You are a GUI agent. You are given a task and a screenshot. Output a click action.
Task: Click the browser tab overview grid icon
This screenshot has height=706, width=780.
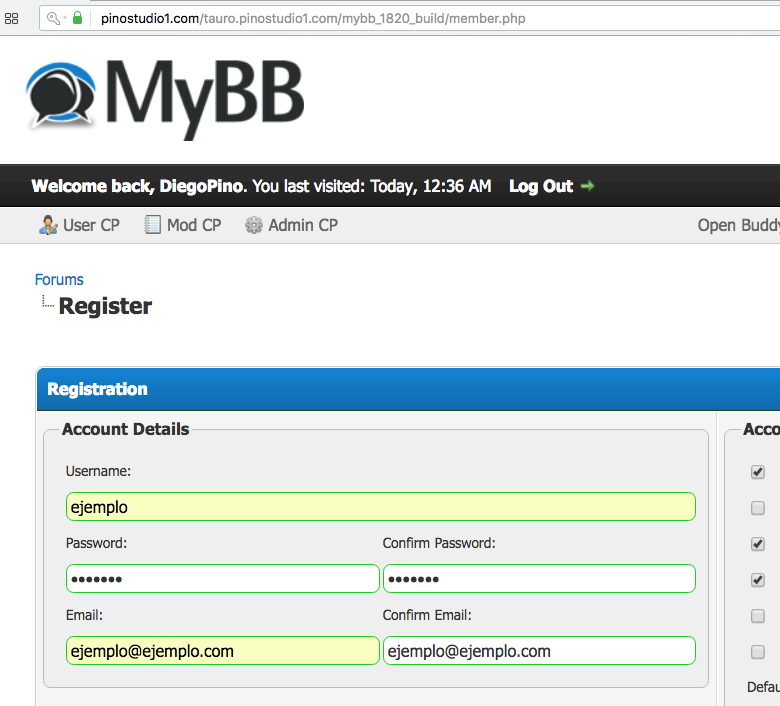coord(11,19)
